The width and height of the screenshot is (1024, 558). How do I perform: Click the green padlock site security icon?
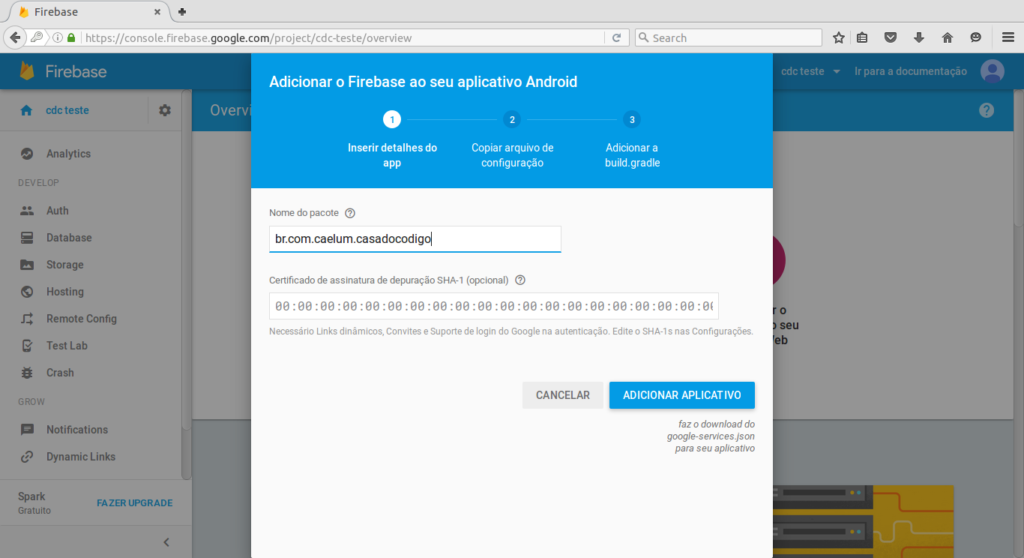tap(71, 38)
